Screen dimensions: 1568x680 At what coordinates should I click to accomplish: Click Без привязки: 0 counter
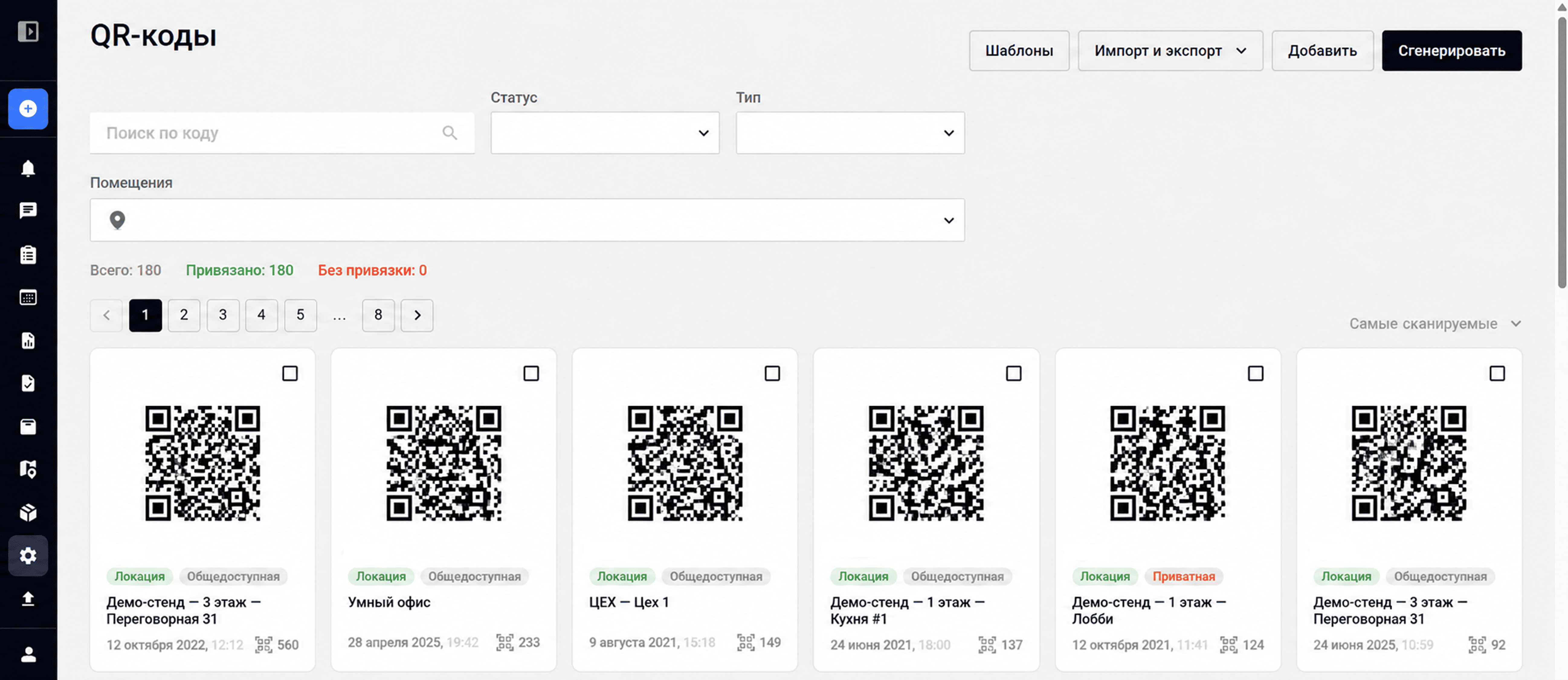pos(373,270)
